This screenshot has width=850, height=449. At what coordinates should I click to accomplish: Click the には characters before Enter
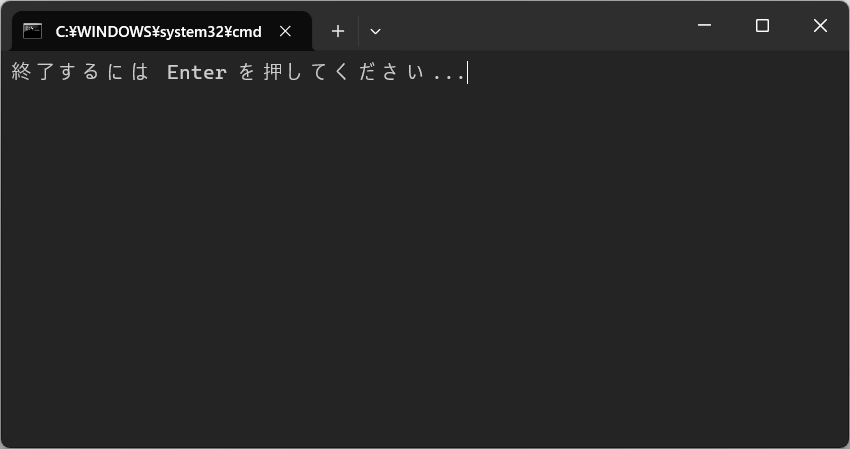[127, 72]
